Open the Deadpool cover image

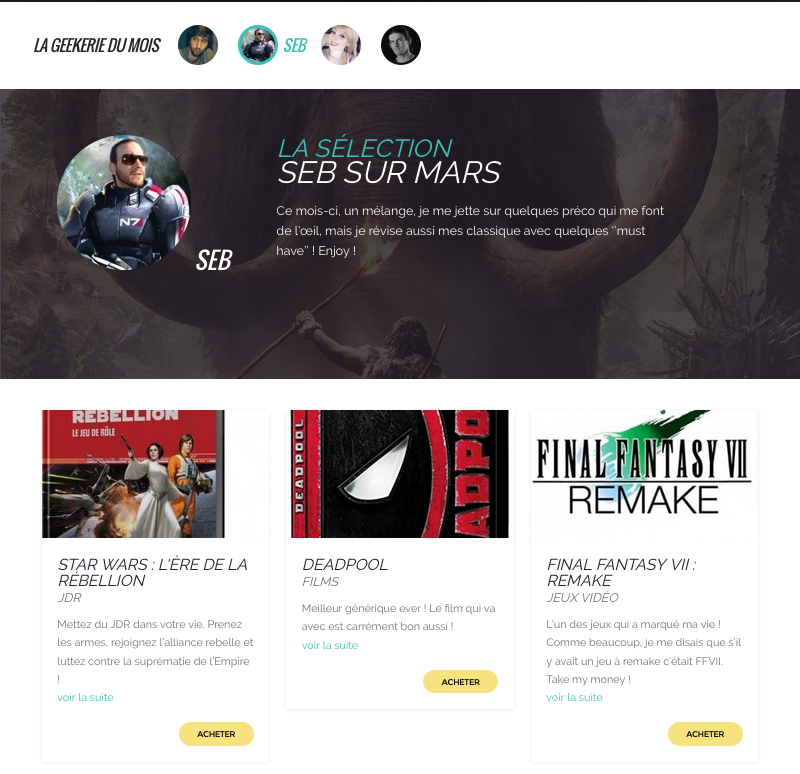[x=399, y=473]
